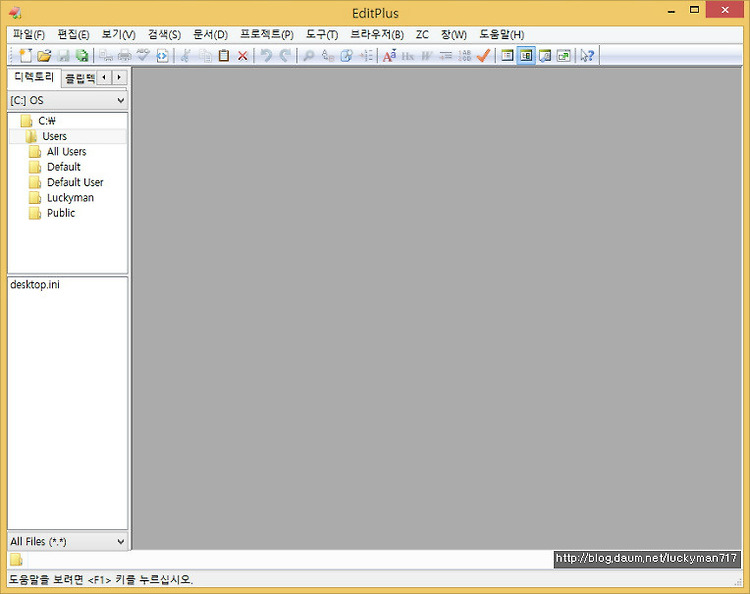
Task: Click the Undo arrow icon
Action: 266,55
